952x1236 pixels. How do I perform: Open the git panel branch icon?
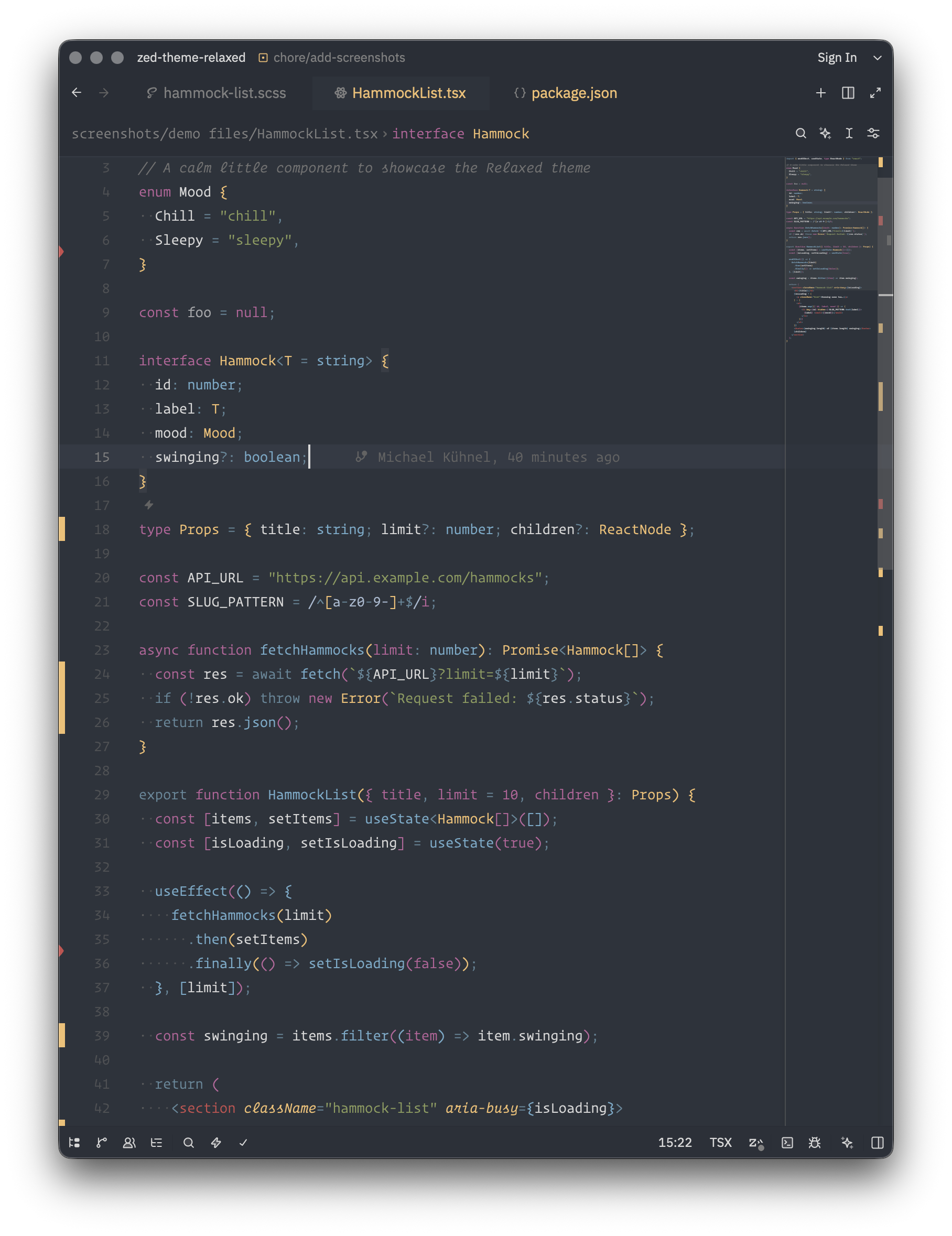(102, 1142)
